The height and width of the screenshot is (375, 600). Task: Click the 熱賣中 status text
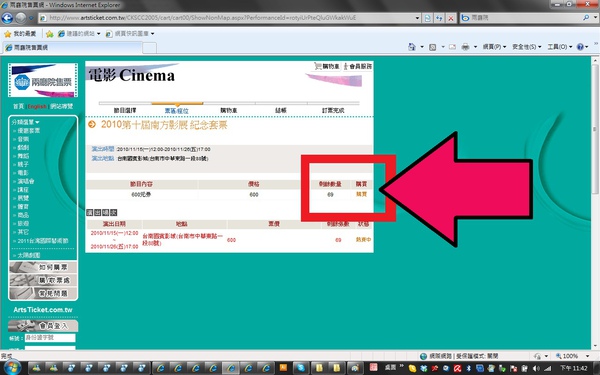364,240
